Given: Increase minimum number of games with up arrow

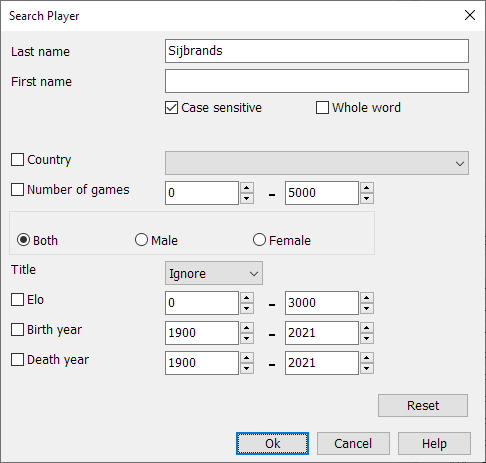Looking at the screenshot, I should click(x=247, y=187).
